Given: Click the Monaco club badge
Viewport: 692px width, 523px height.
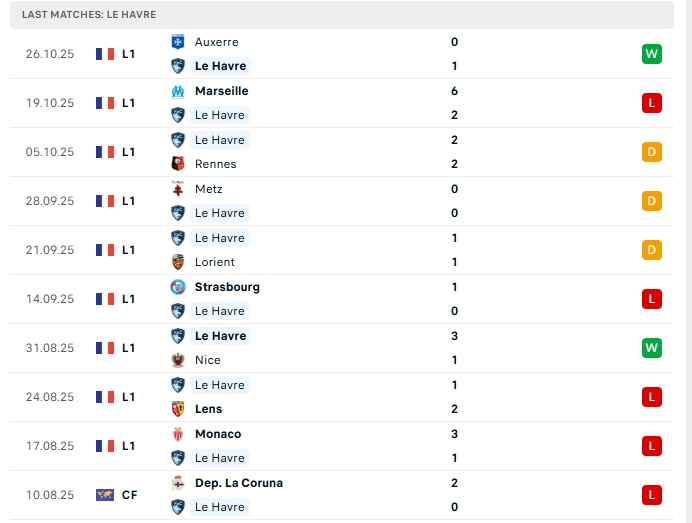Looking at the screenshot, I should 178,434.
